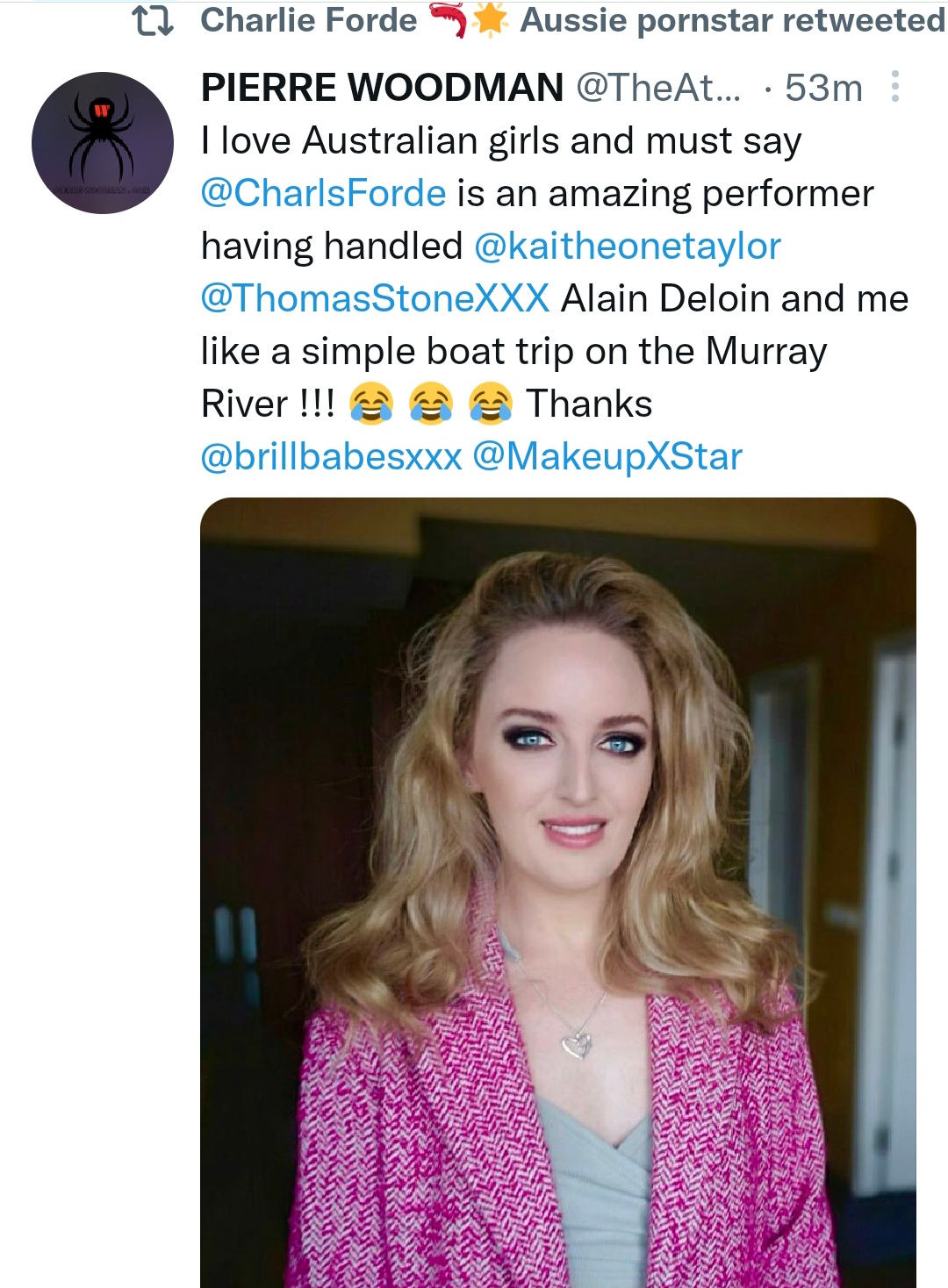Image resolution: width=948 pixels, height=1288 pixels.
Task: Click the 53m tweet timestamp
Action: pos(823,88)
